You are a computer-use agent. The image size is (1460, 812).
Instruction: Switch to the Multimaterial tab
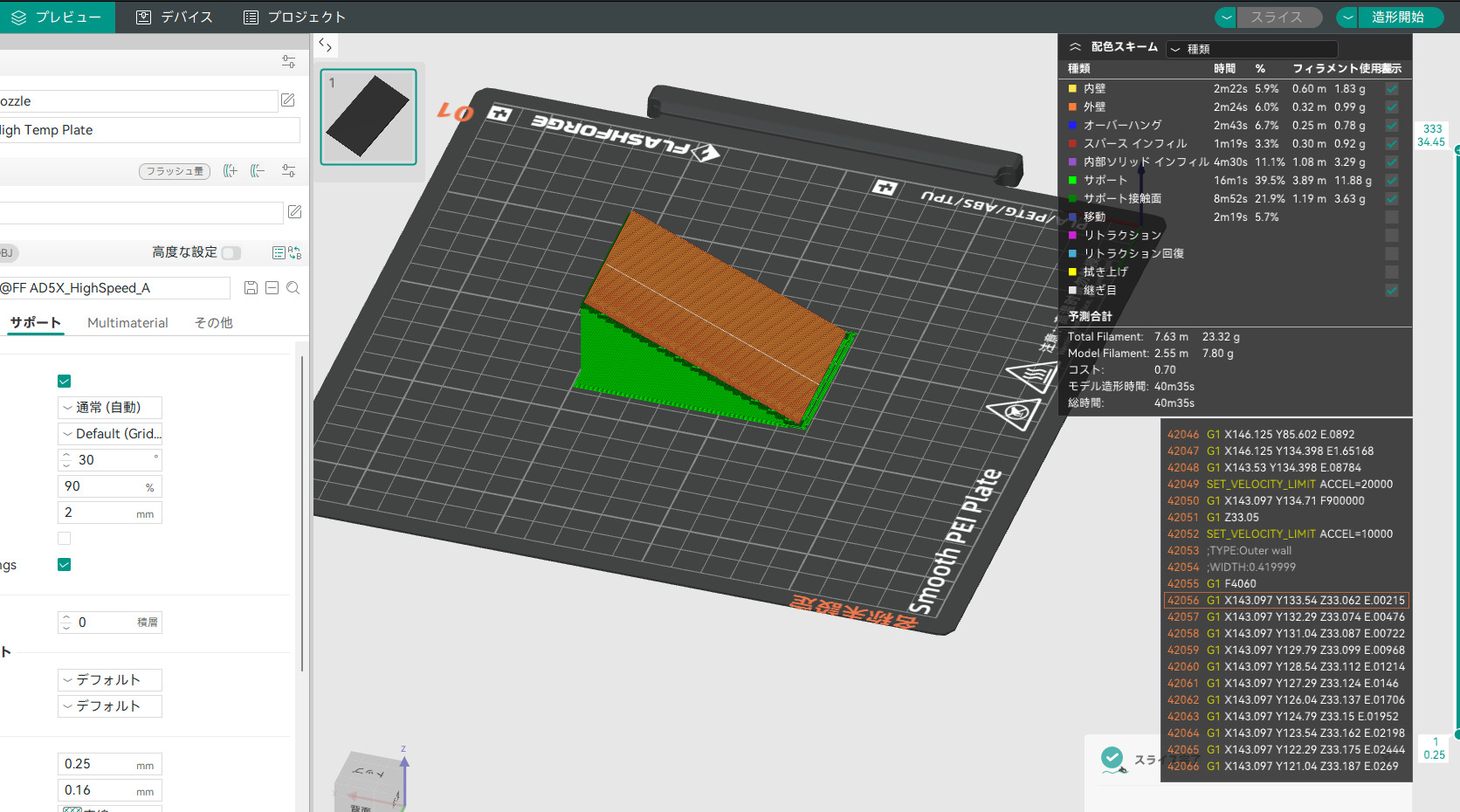point(127,322)
